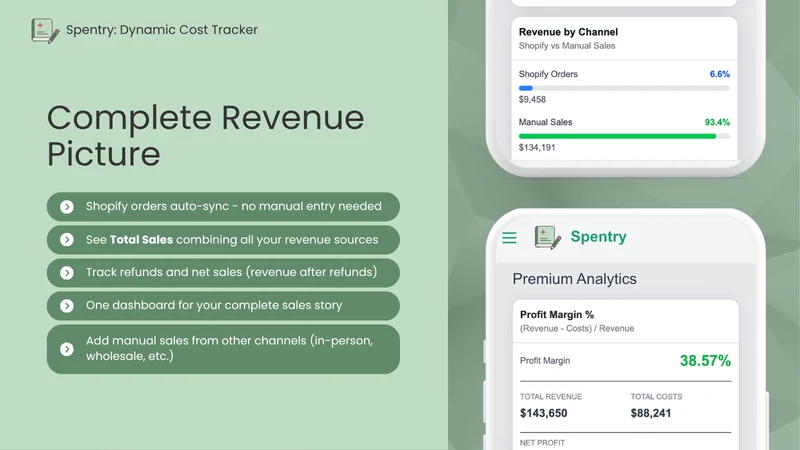800x450 pixels.
Task: Click the Shopify Orders label
Action: [548, 74]
